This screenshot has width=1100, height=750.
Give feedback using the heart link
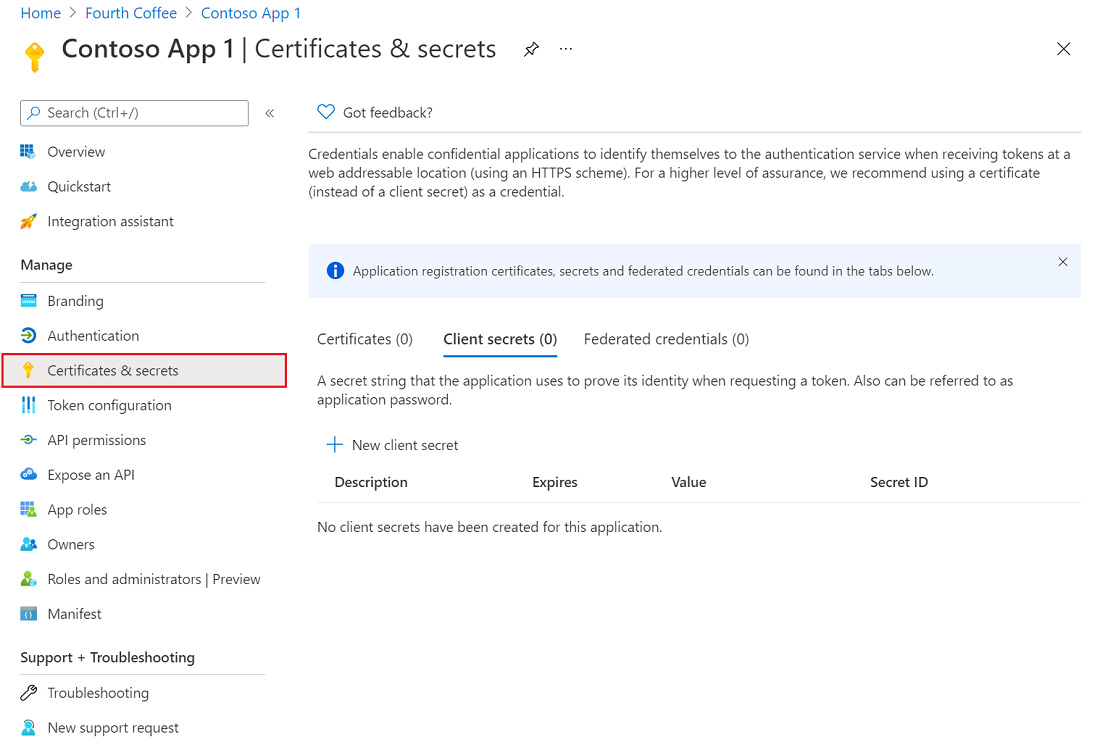pyautogui.click(x=375, y=112)
